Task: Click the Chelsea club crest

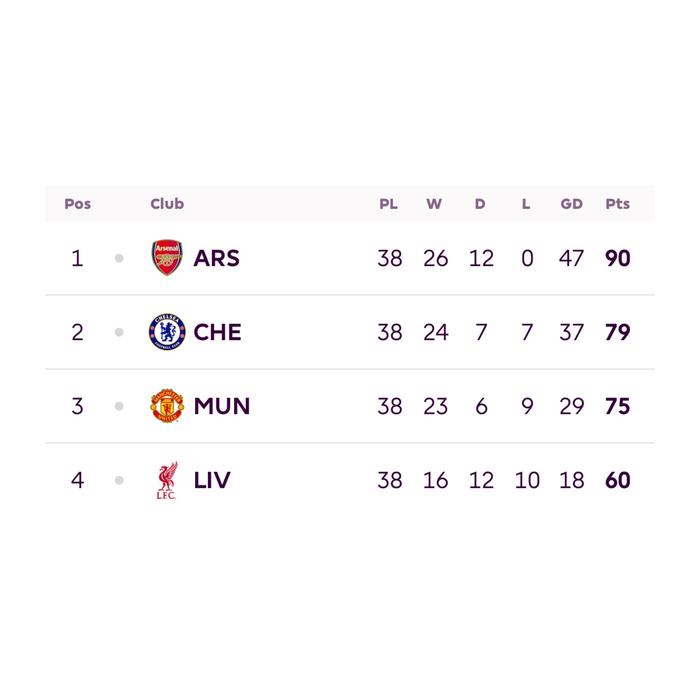Action: click(x=167, y=332)
